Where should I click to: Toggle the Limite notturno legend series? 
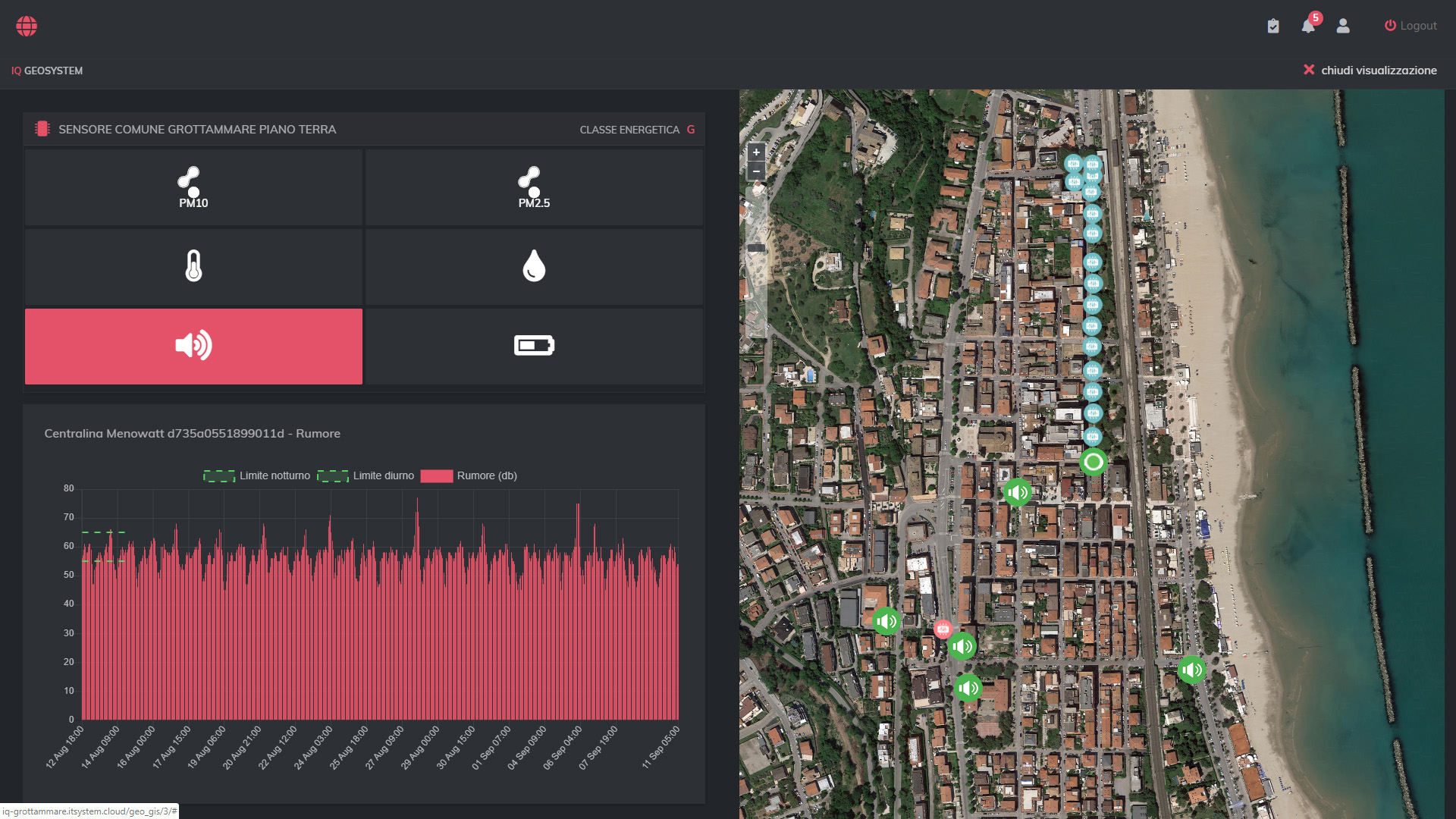(256, 475)
